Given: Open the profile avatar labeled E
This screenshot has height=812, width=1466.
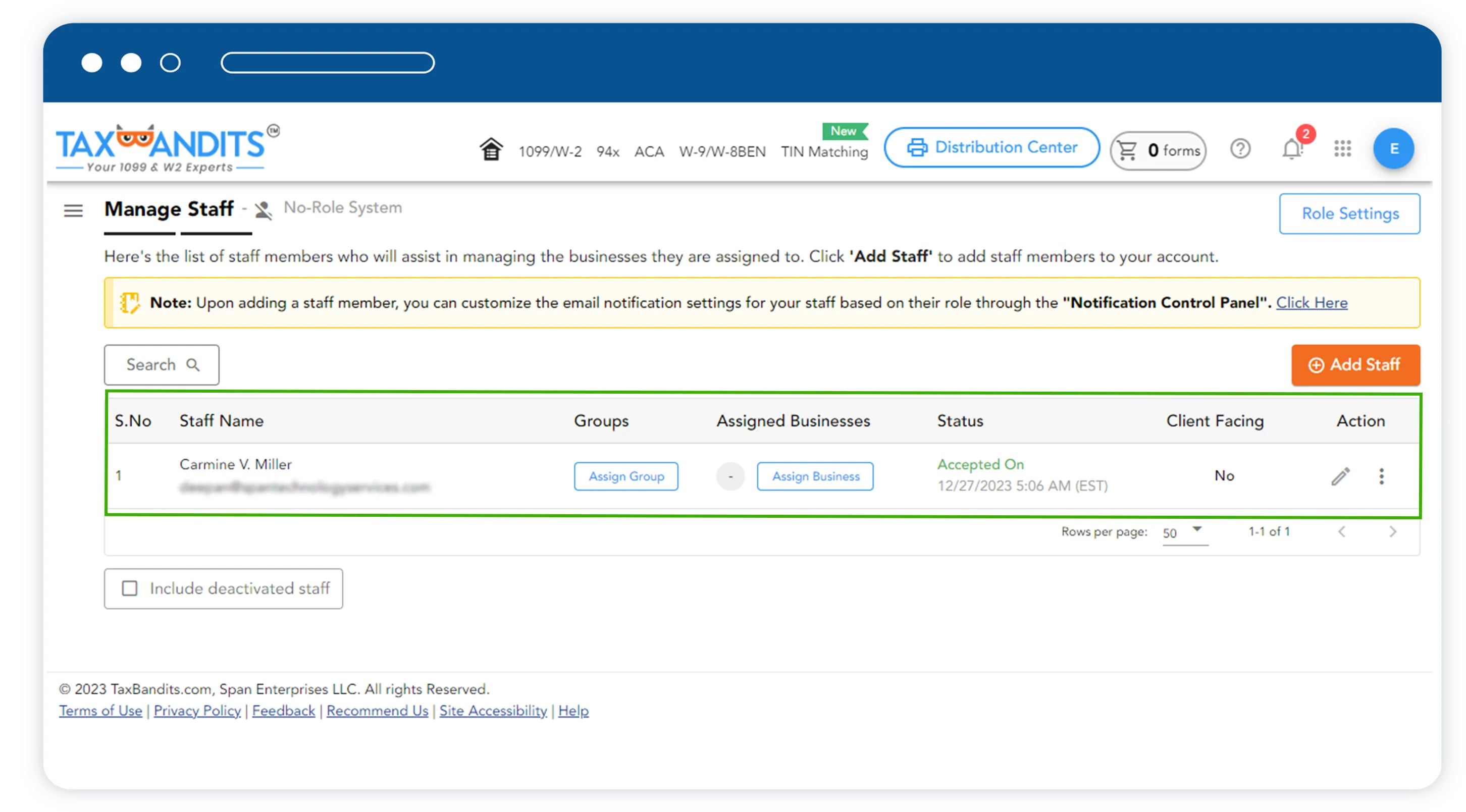Looking at the screenshot, I should coord(1394,148).
